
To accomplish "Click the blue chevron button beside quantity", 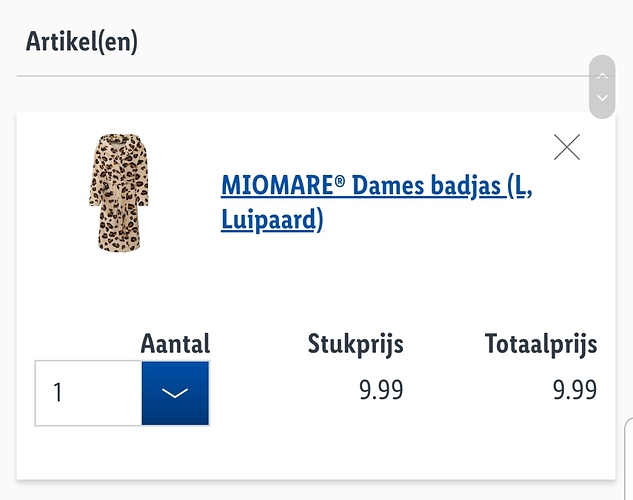I will click(175, 393).
